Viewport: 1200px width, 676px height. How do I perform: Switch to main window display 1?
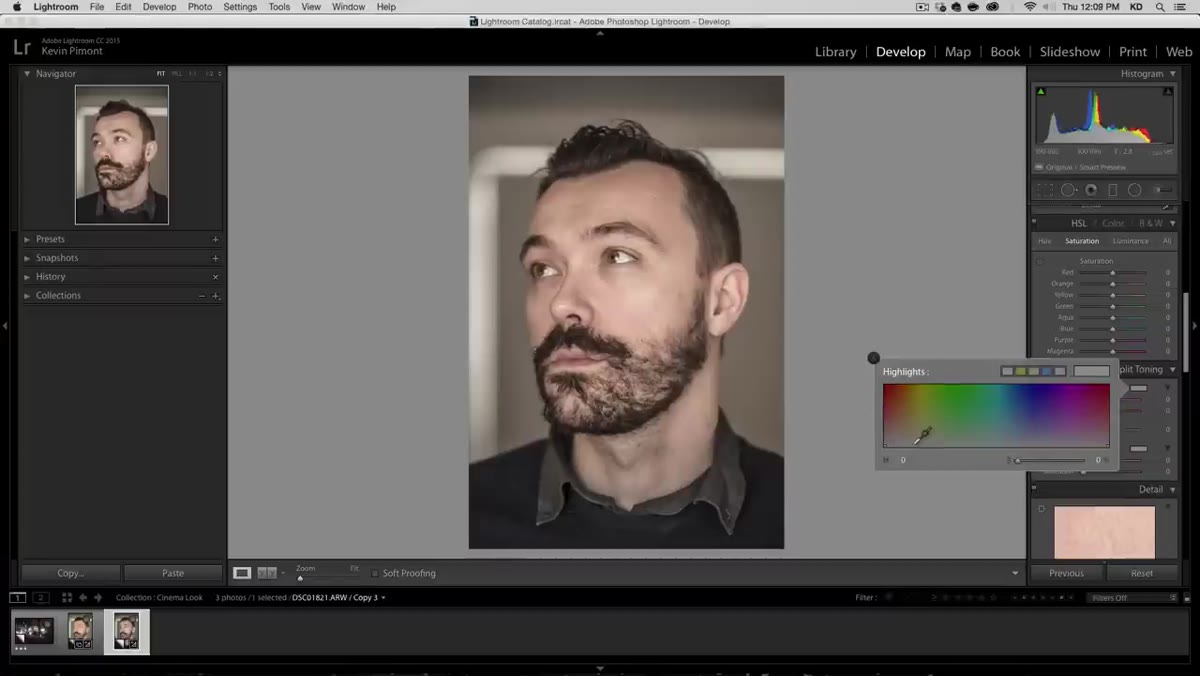pos(18,597)
